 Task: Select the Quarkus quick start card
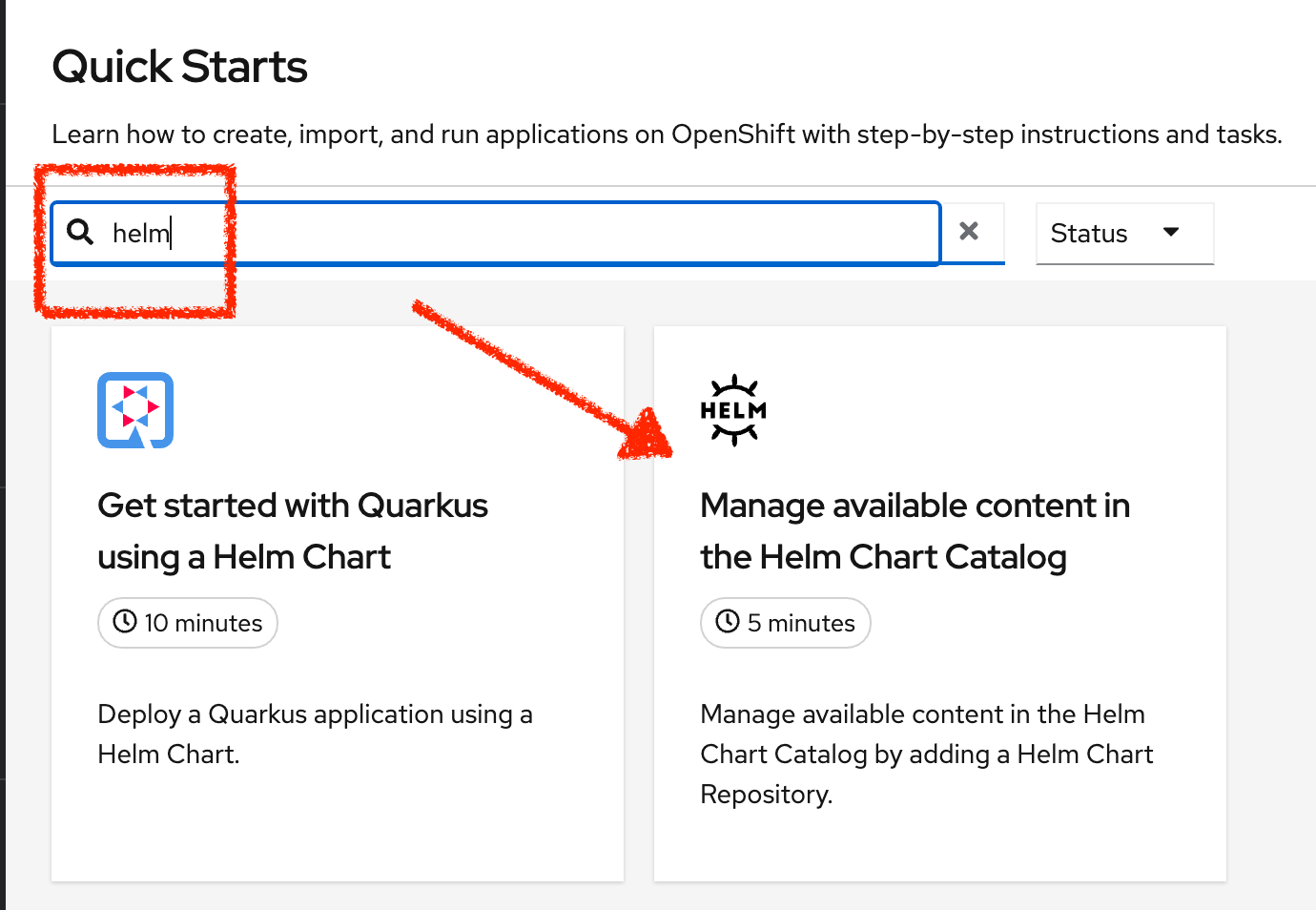tap(338, 601)
